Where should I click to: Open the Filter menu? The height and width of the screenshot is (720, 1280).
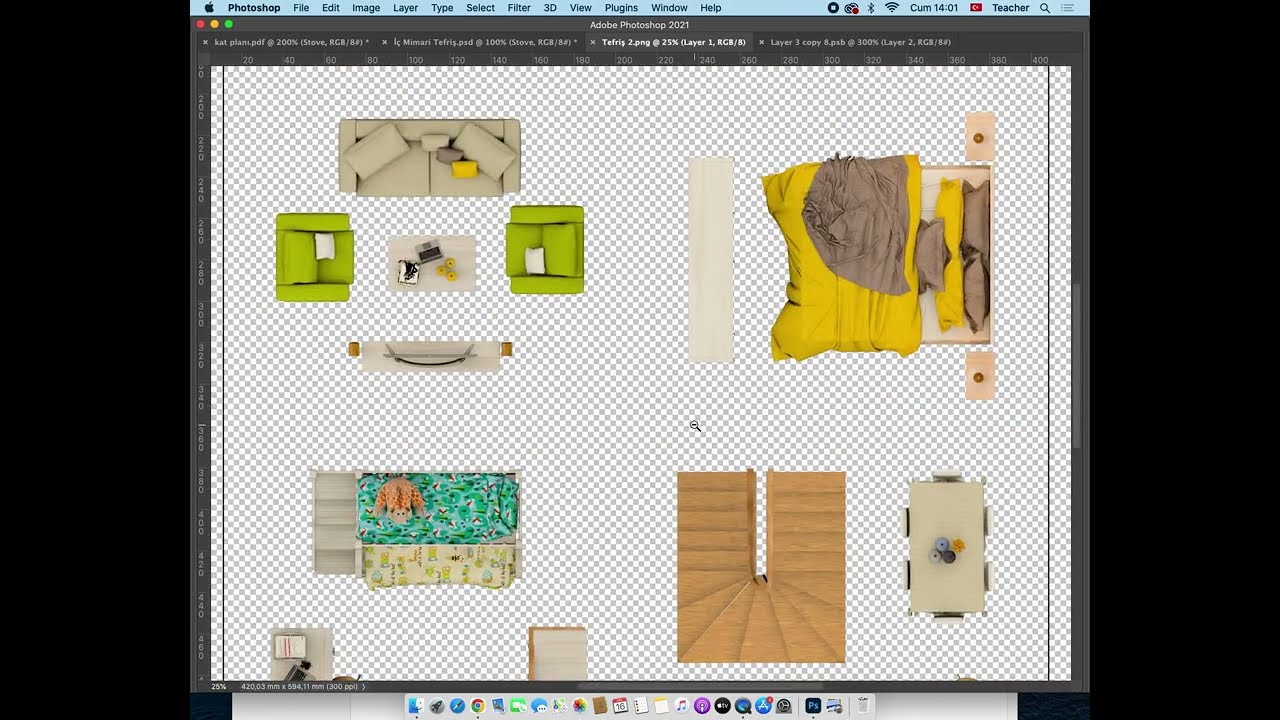click(519, 8)
